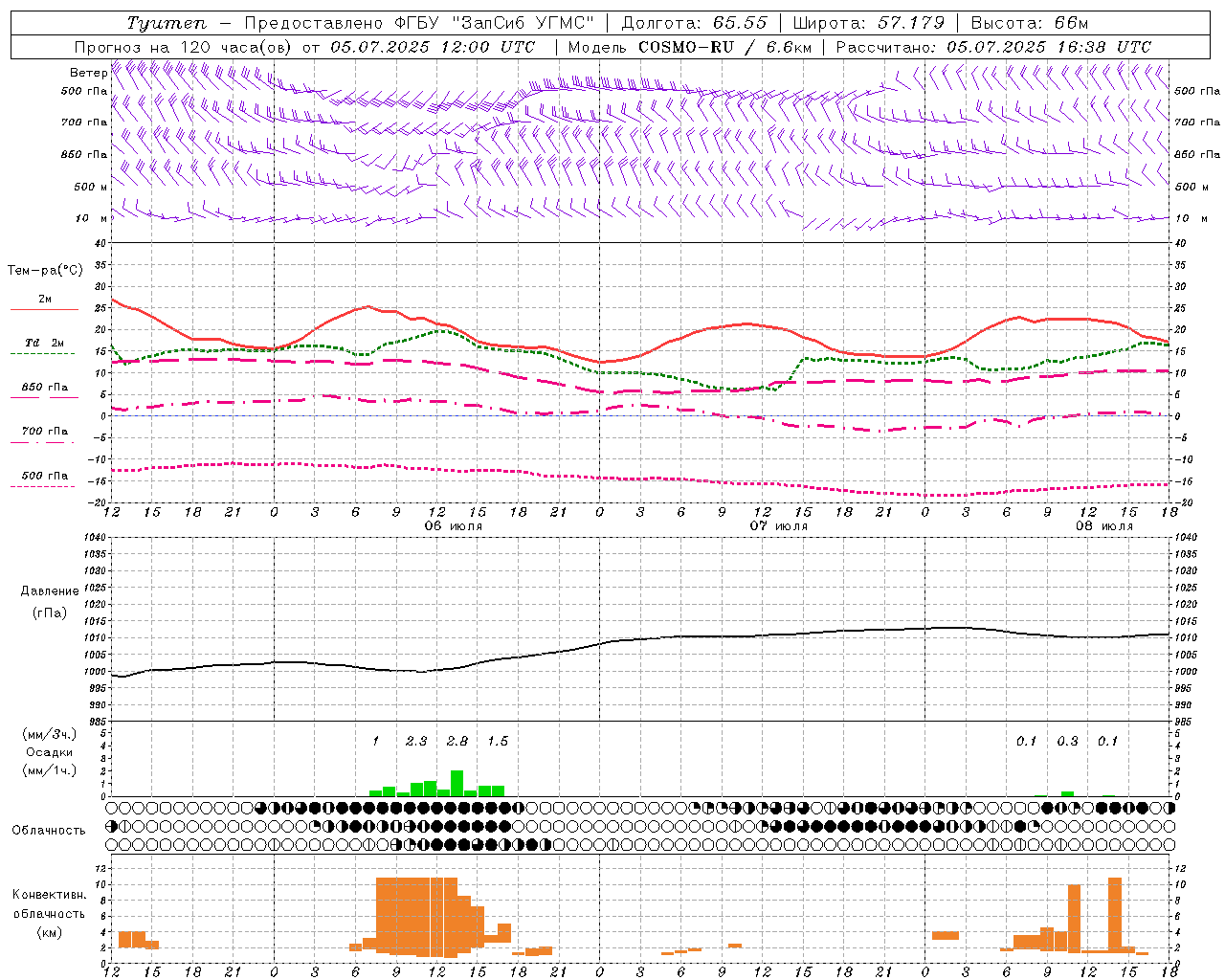Click "Рассчитано: 05.07.2025 16:38 UTC" timestamp
The image size is (1225, 980).
pyautogui.click(x=993, y=47)
